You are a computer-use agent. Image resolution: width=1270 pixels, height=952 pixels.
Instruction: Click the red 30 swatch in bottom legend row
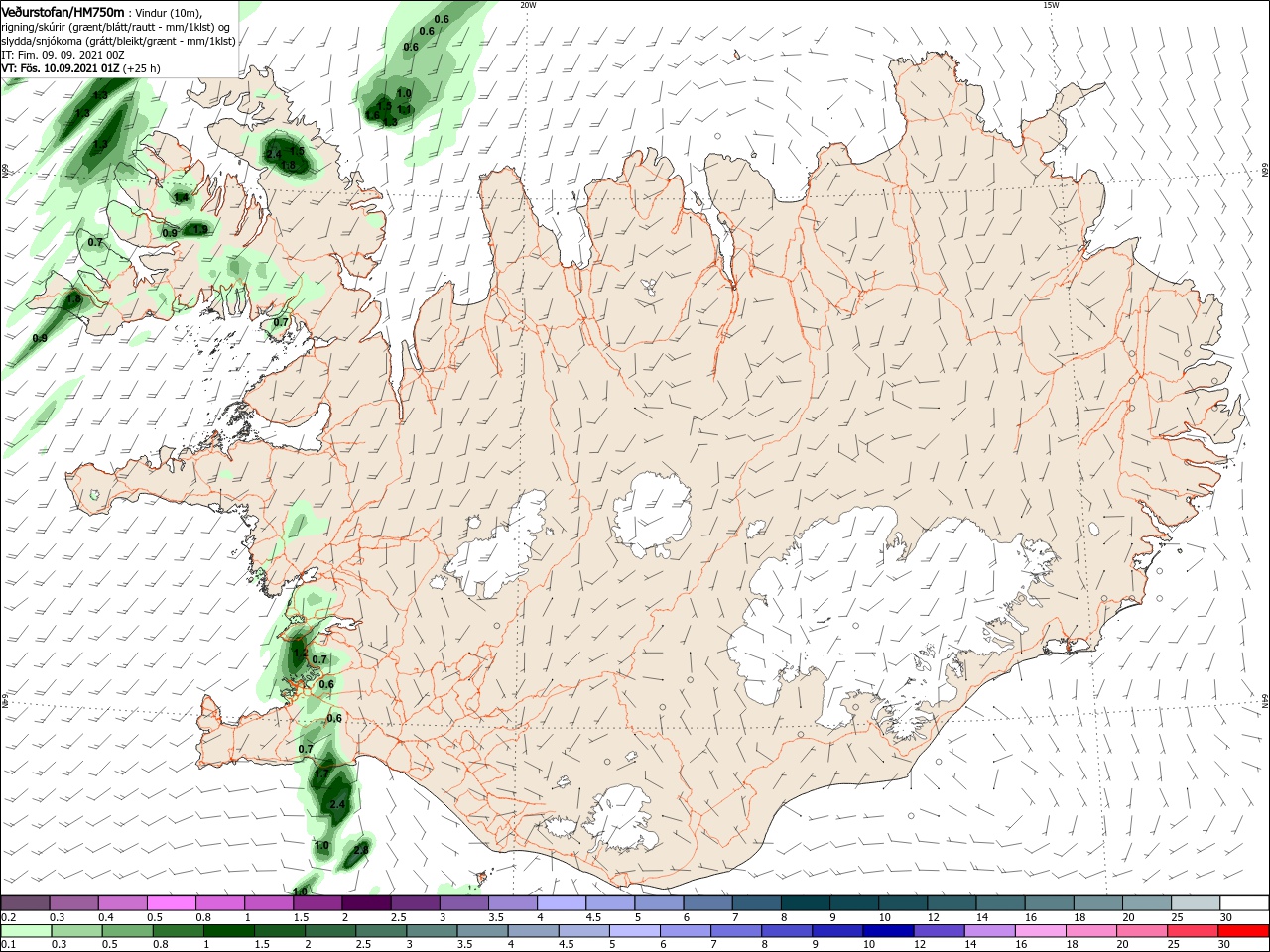tap(1244, 931)
